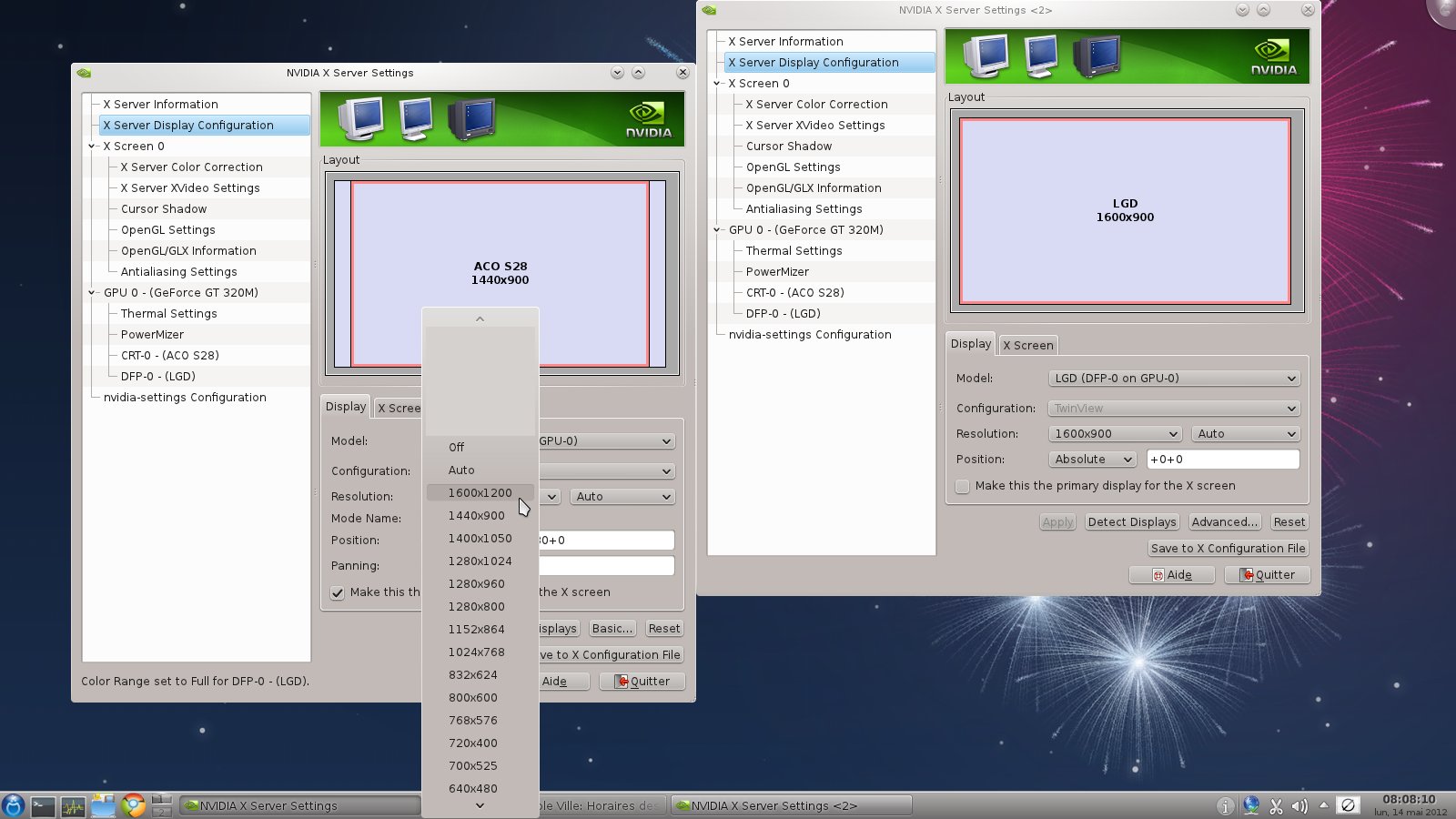Screen dimensions: 1456x819
Task: Choose 1024x768 resolution
Action: tap(480, 652)
